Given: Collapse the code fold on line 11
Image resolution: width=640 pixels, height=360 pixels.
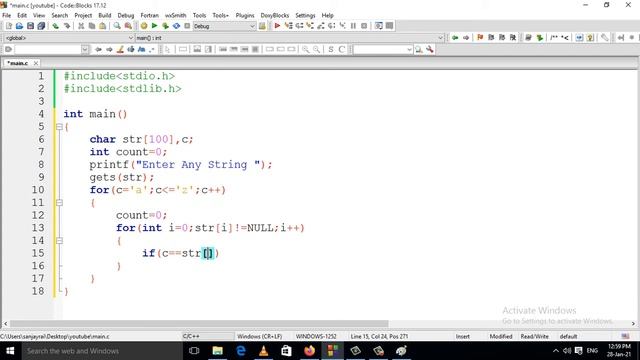Looking at the screenshot, I should (x=59, y=202).
